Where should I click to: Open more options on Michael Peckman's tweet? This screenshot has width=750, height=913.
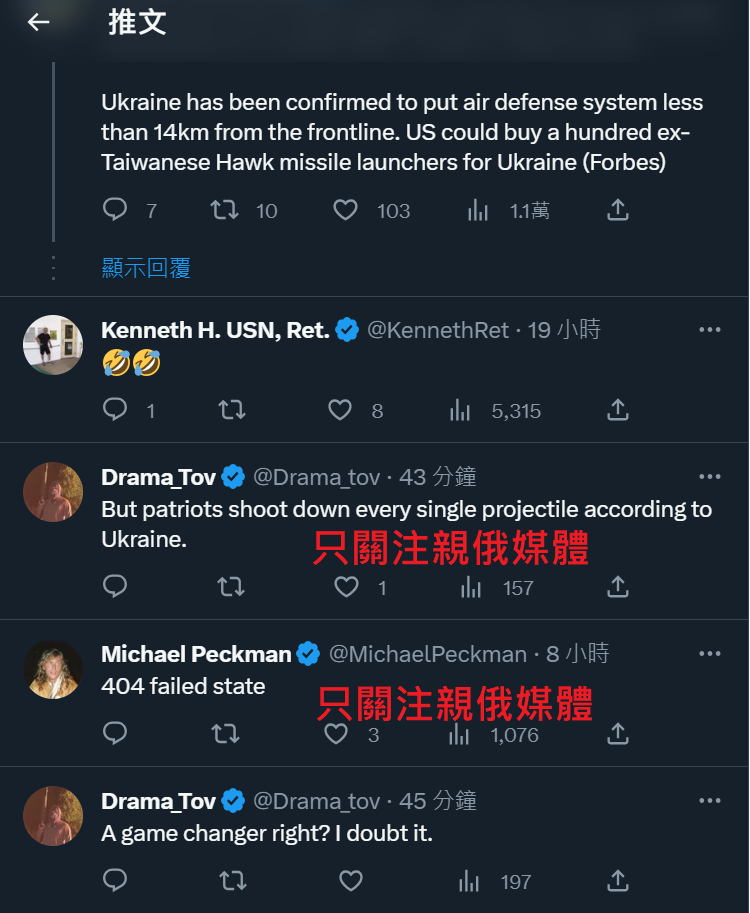coord(710,654)
